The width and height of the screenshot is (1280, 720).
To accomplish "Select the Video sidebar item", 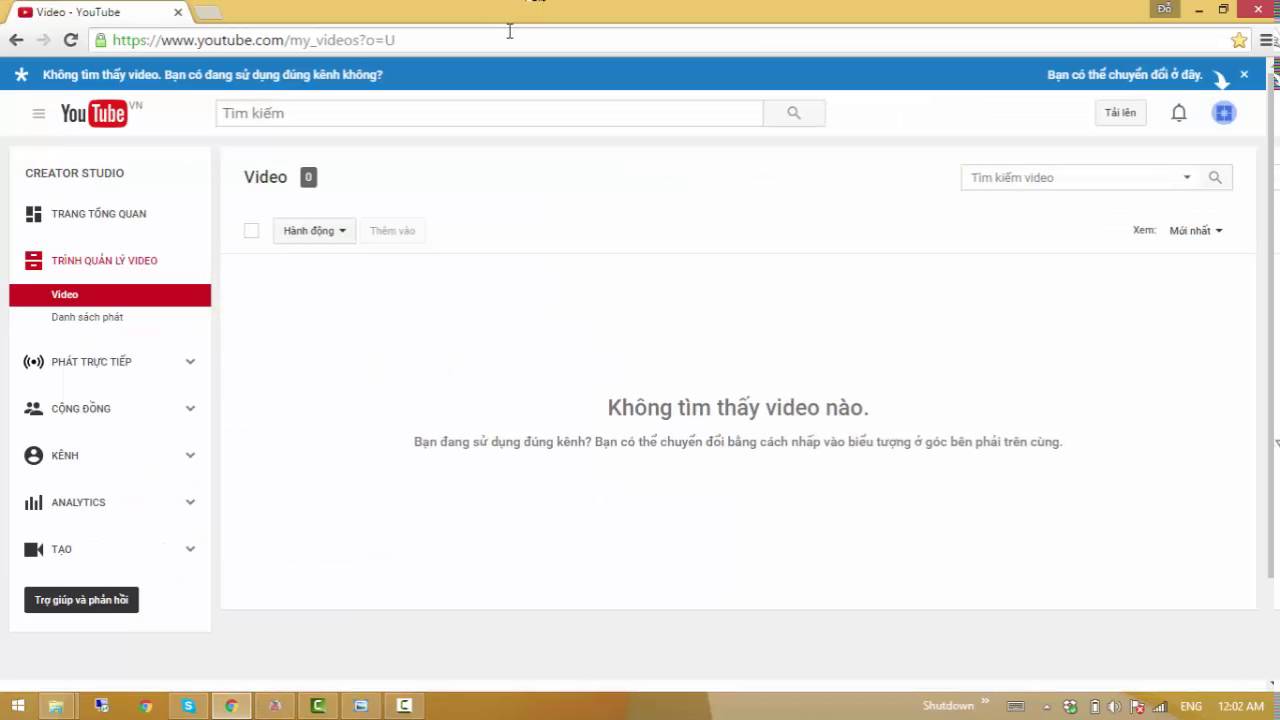I will (110, 295).
